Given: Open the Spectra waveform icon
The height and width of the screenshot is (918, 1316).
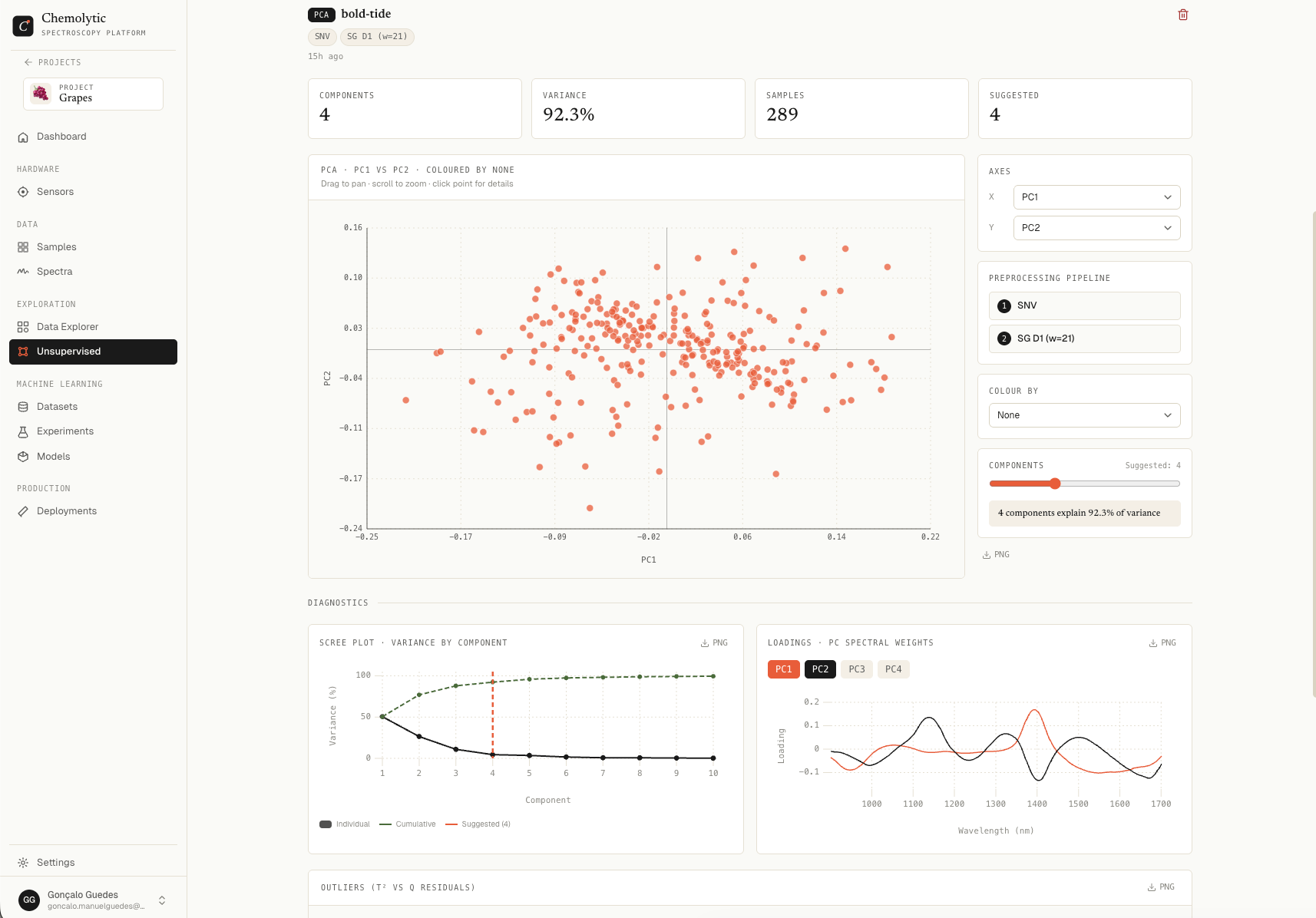Looking at the screenshot, I should point(23,272).
